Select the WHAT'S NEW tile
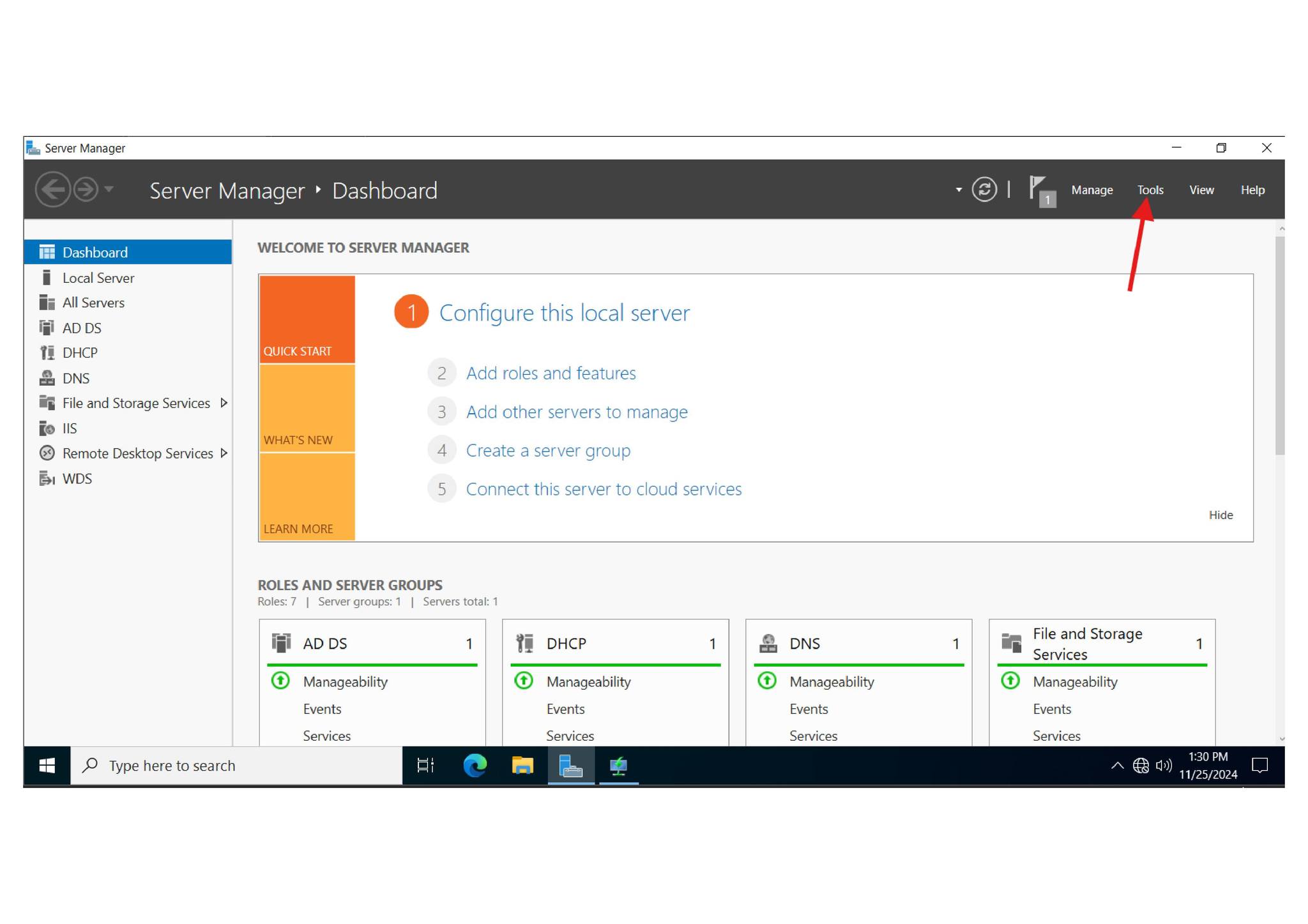This screenshot has width=1308, height=924. coord(307,409)
